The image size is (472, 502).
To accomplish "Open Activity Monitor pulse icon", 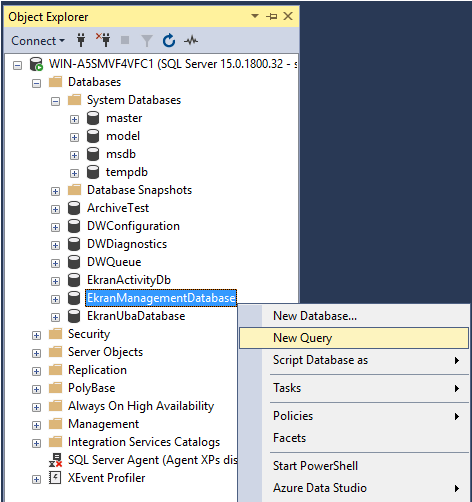I will (x=191, y=41).
